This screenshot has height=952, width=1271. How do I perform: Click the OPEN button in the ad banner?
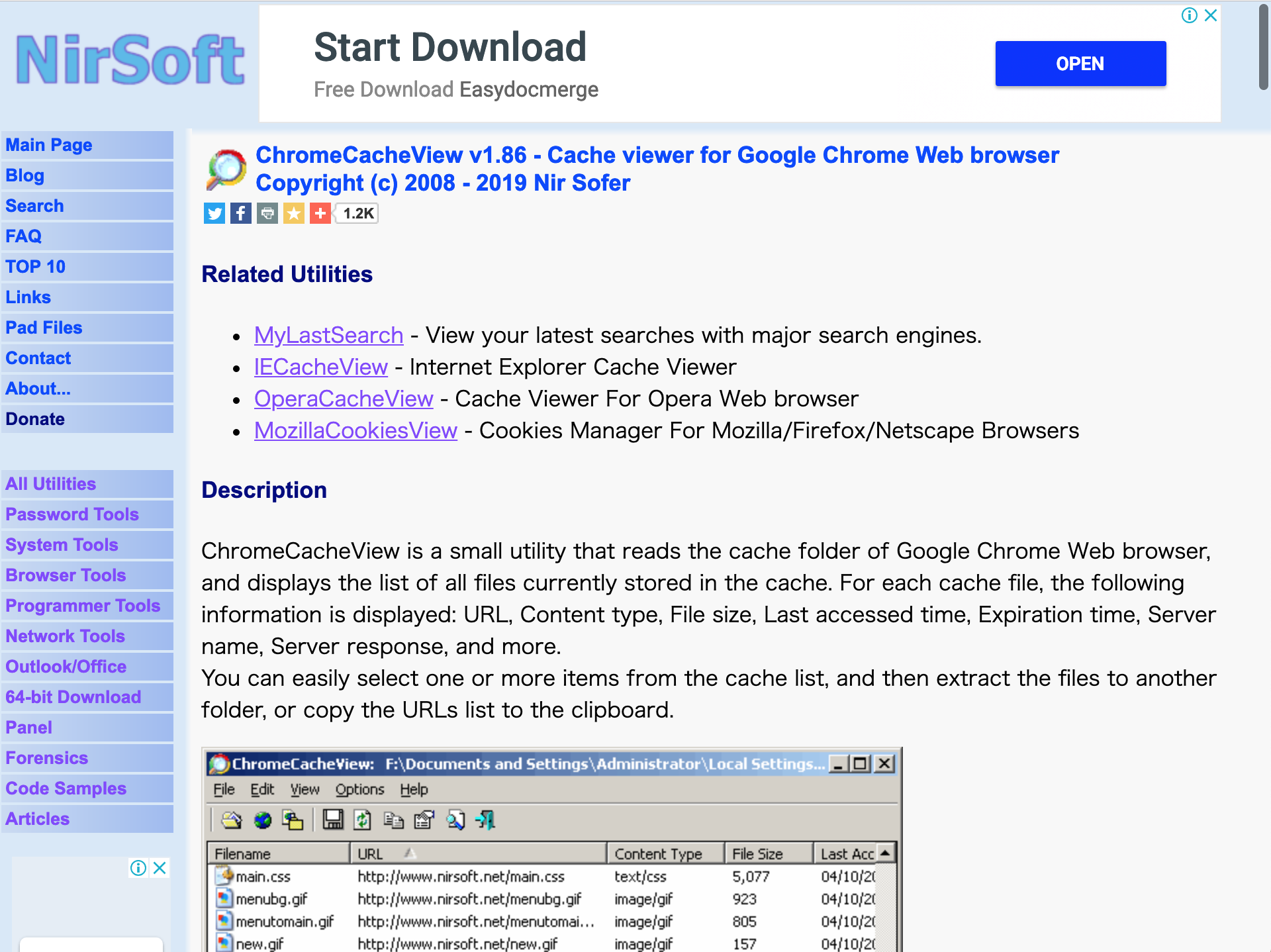[x=1080, y=64]
